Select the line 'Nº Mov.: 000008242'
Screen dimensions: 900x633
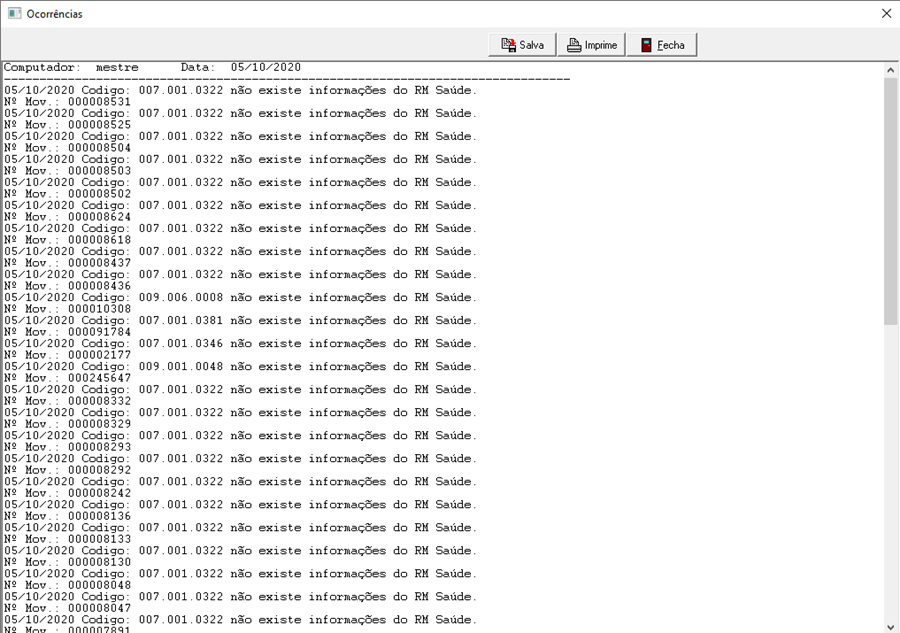68,492
